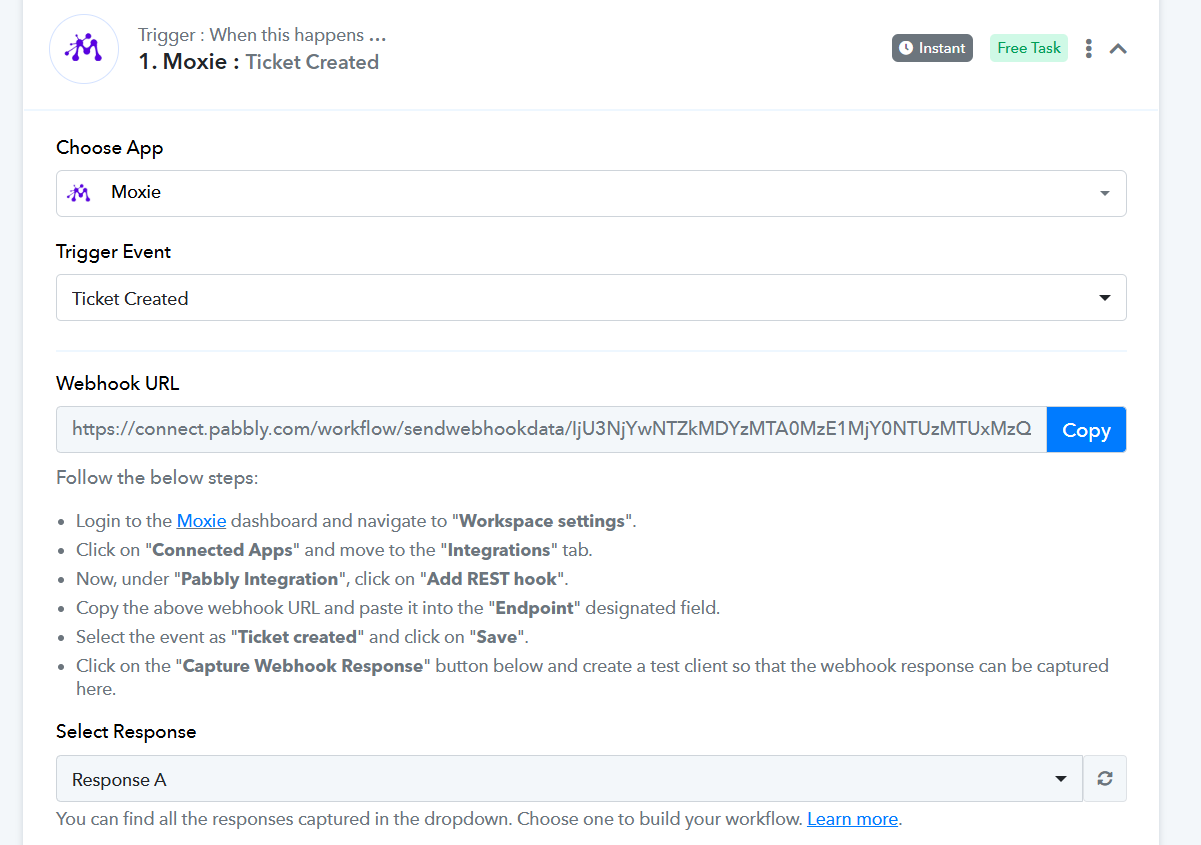Copy the webhook URL
Screen dimensions: 1201x845
1086,430
